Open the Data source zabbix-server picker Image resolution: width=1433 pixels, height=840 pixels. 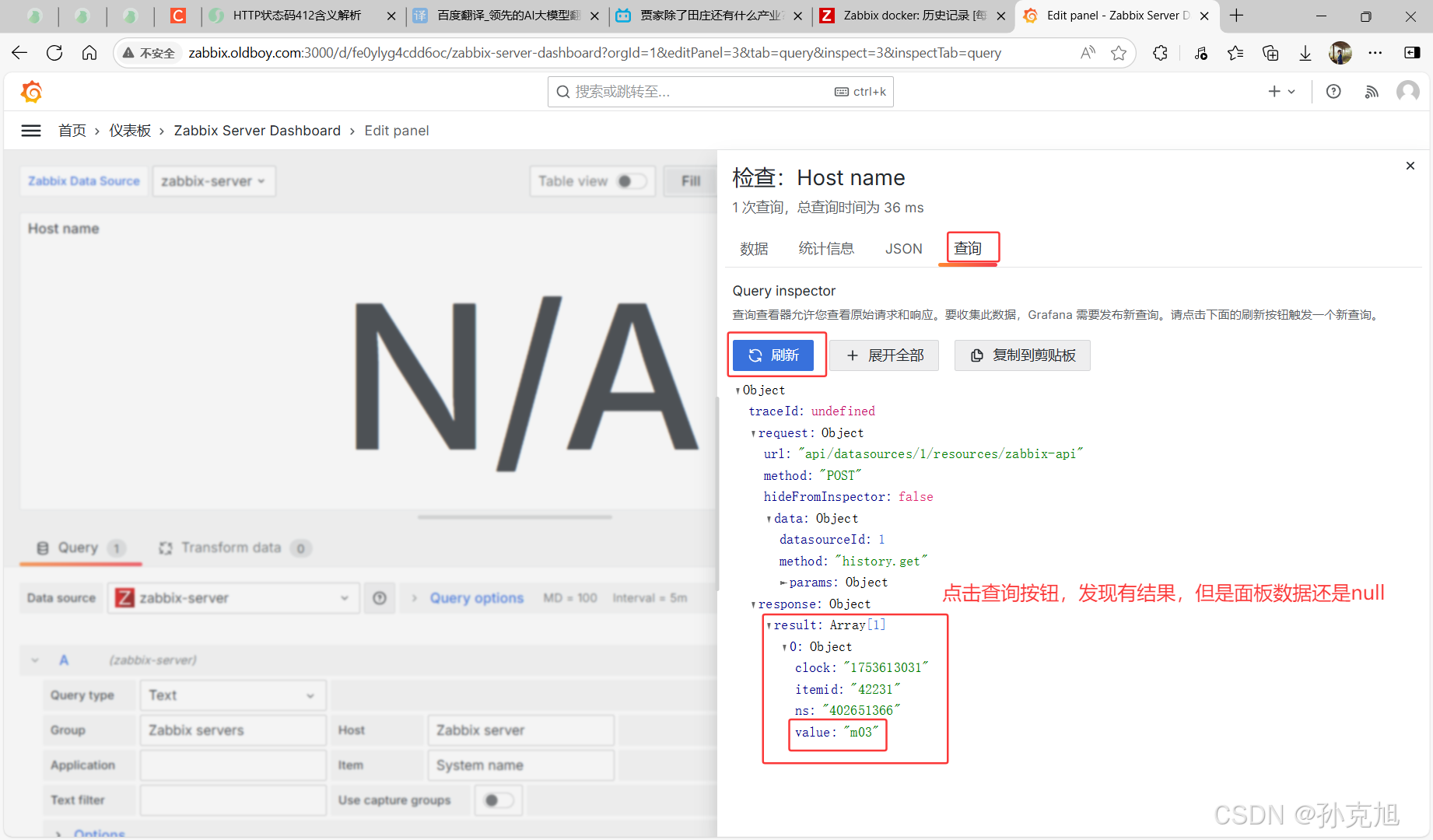(x=233, y=598)
